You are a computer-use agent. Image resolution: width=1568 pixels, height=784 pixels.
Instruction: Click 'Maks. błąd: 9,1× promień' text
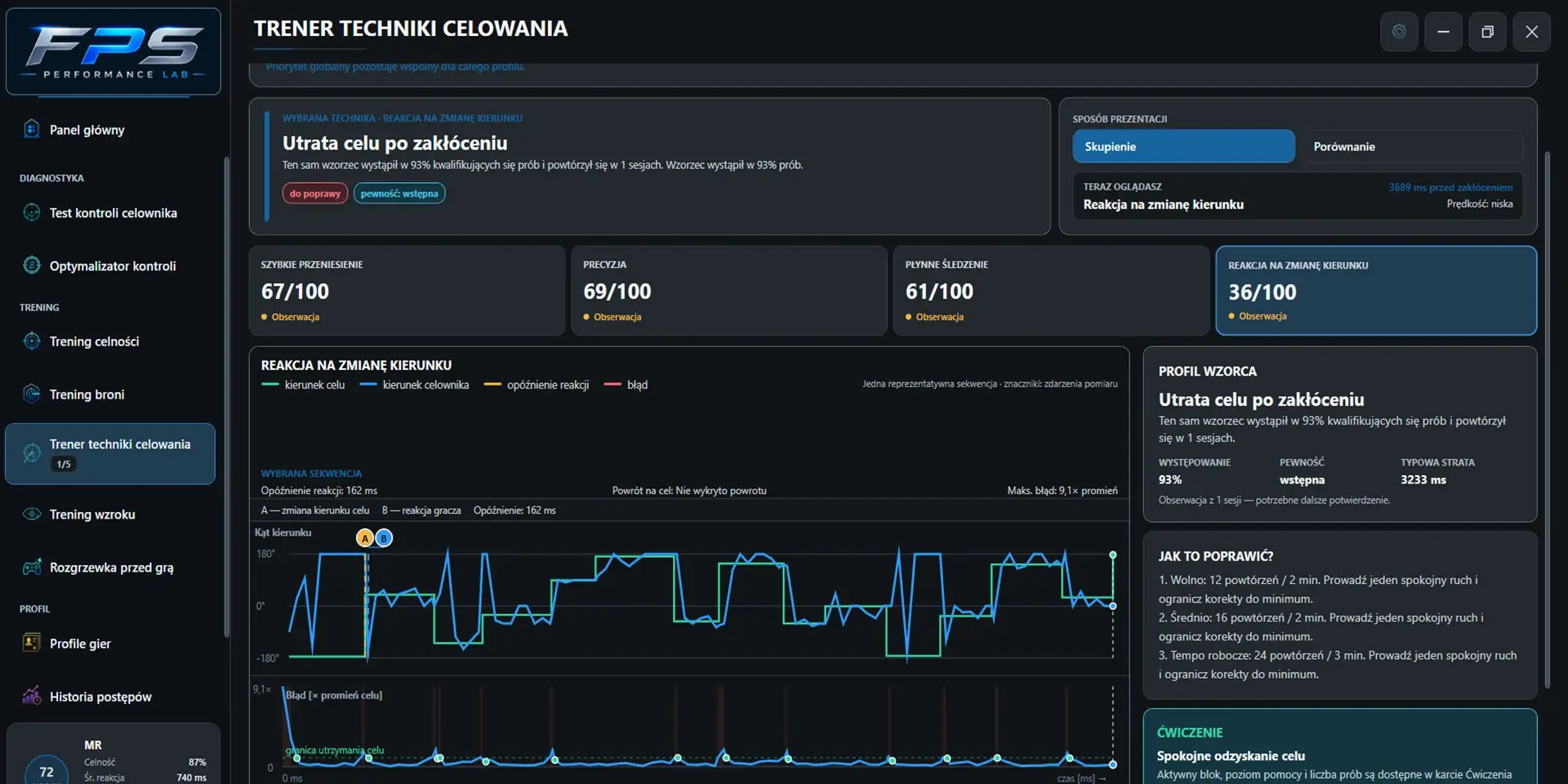point(1062,491)
